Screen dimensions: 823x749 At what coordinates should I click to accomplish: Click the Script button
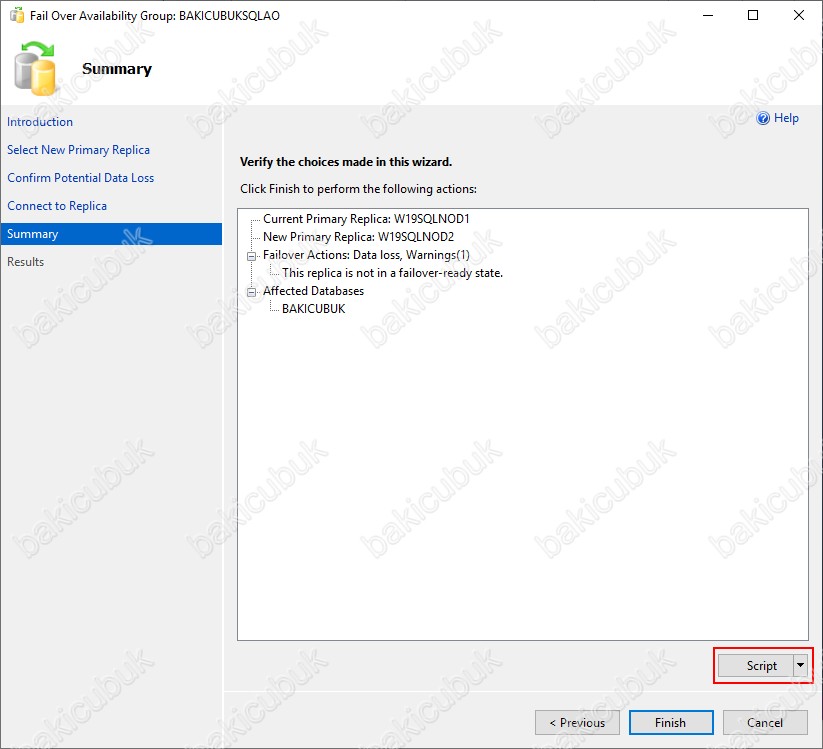[756, 666]
